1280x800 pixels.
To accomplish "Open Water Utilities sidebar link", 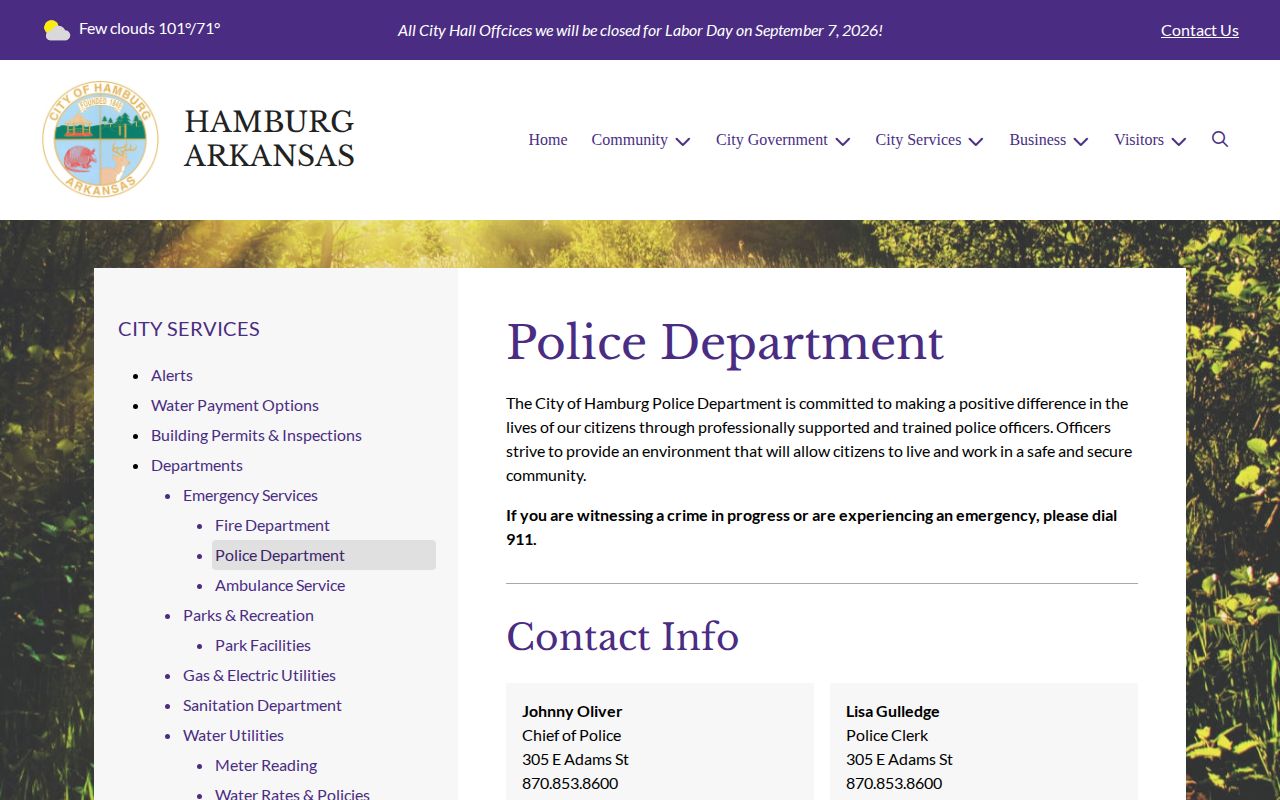I will click(233, 735).
